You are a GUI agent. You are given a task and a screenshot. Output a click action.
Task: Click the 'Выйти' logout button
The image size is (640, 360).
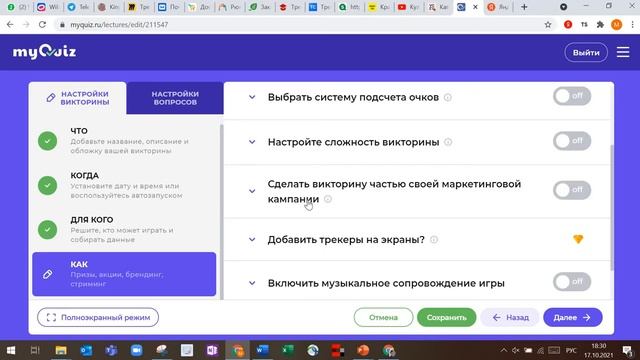point(586,52)
